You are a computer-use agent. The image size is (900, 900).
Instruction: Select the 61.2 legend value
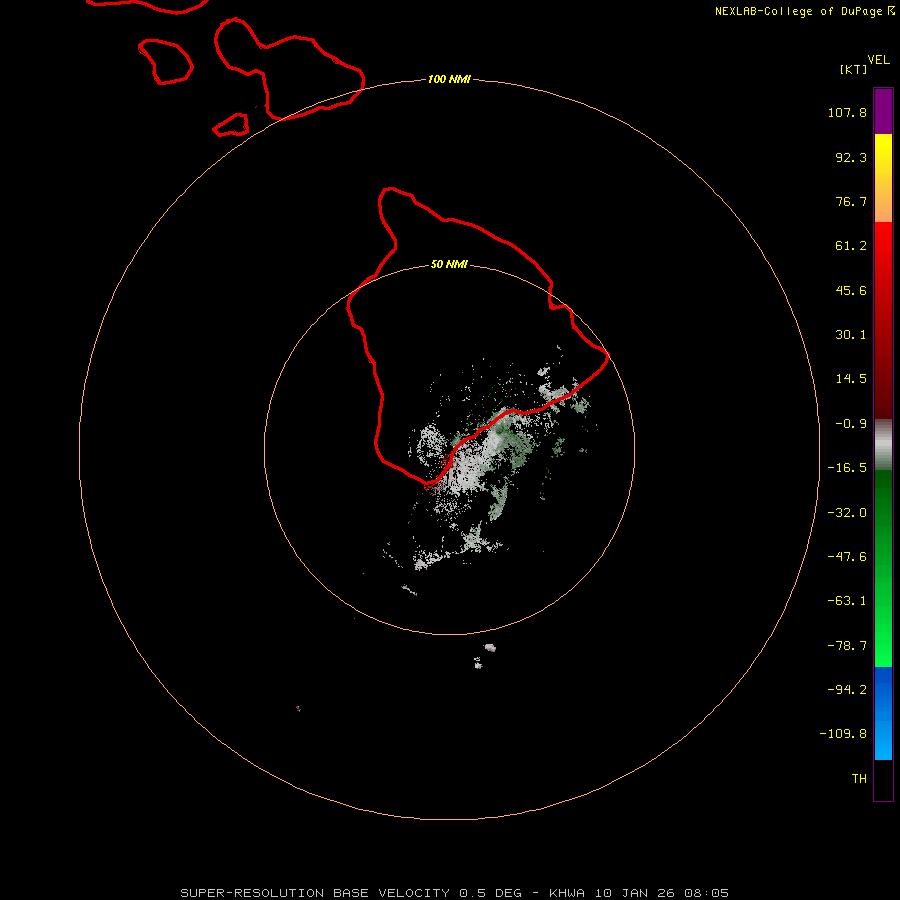pyautogui.click(x=851, y=246)
